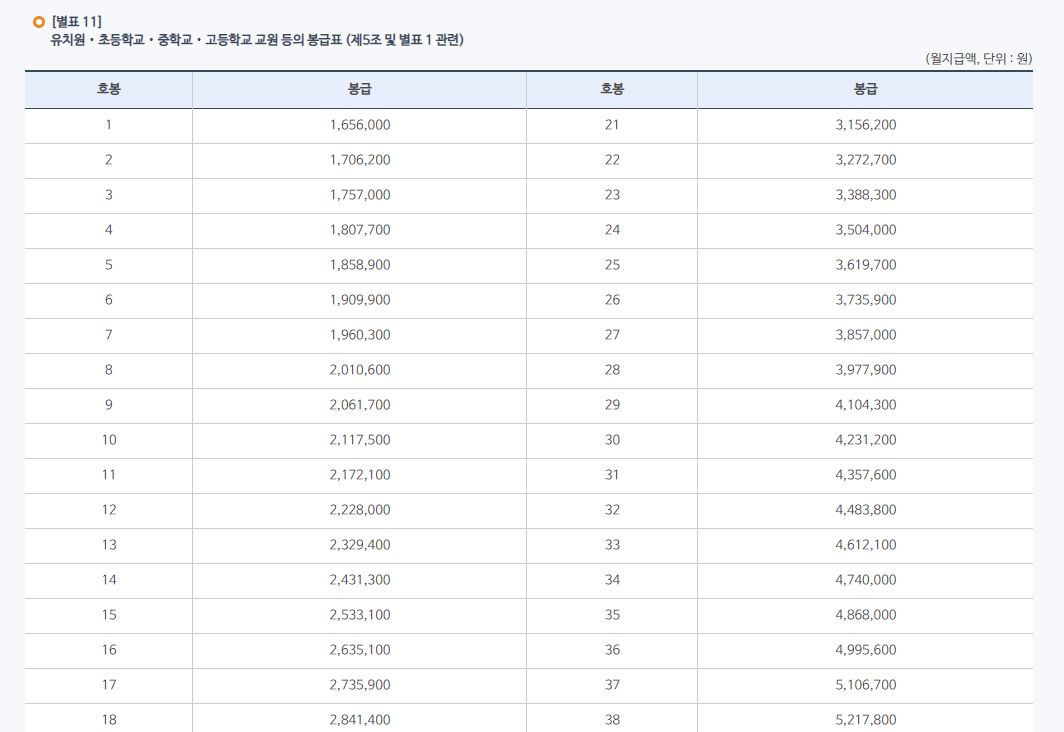The height and width of the screenshot is (732, 1064).
Task: Select salary cell 1,757,000
Action: [360, 195]
